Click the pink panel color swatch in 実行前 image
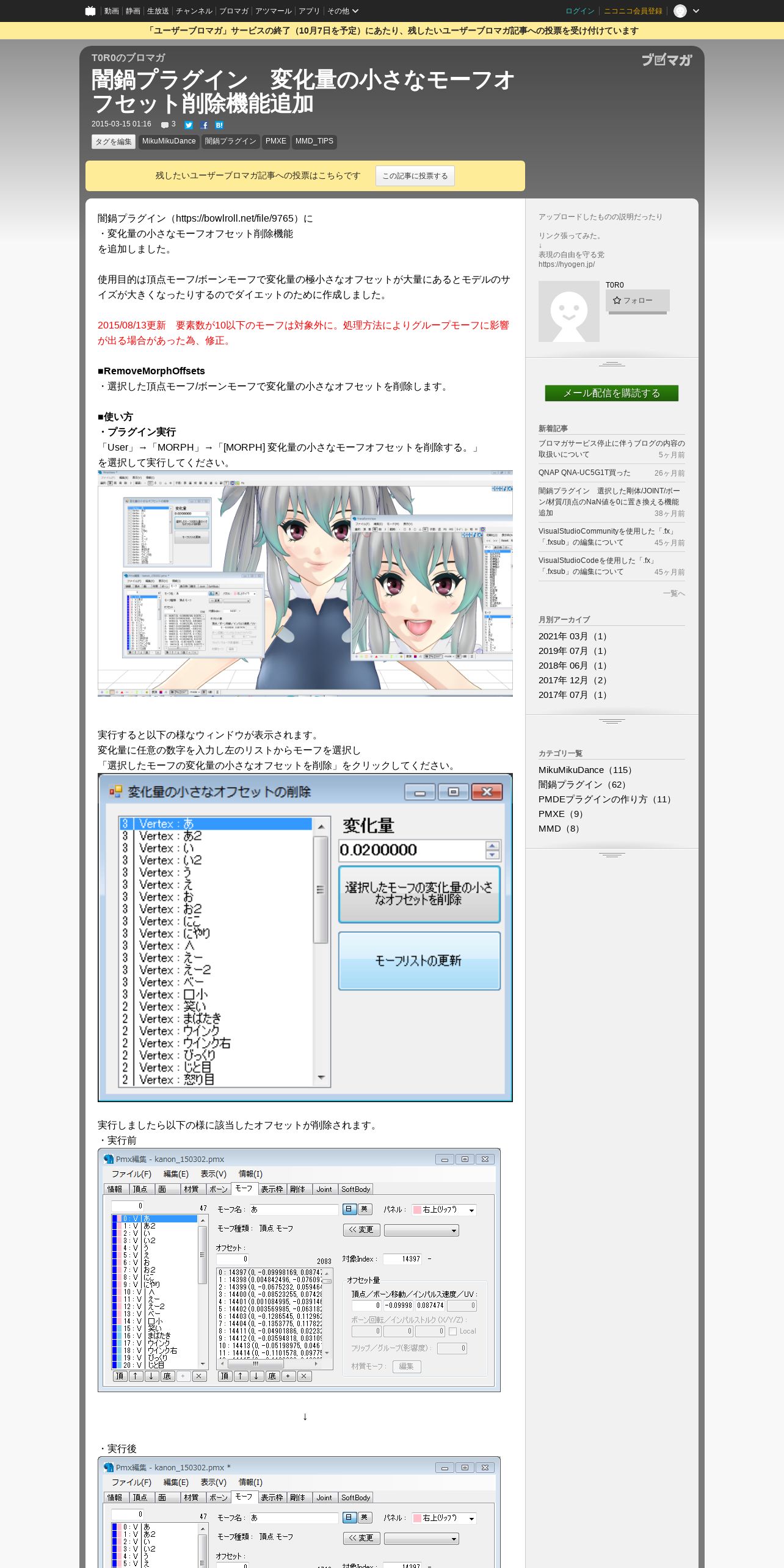 click(418, 1210)
